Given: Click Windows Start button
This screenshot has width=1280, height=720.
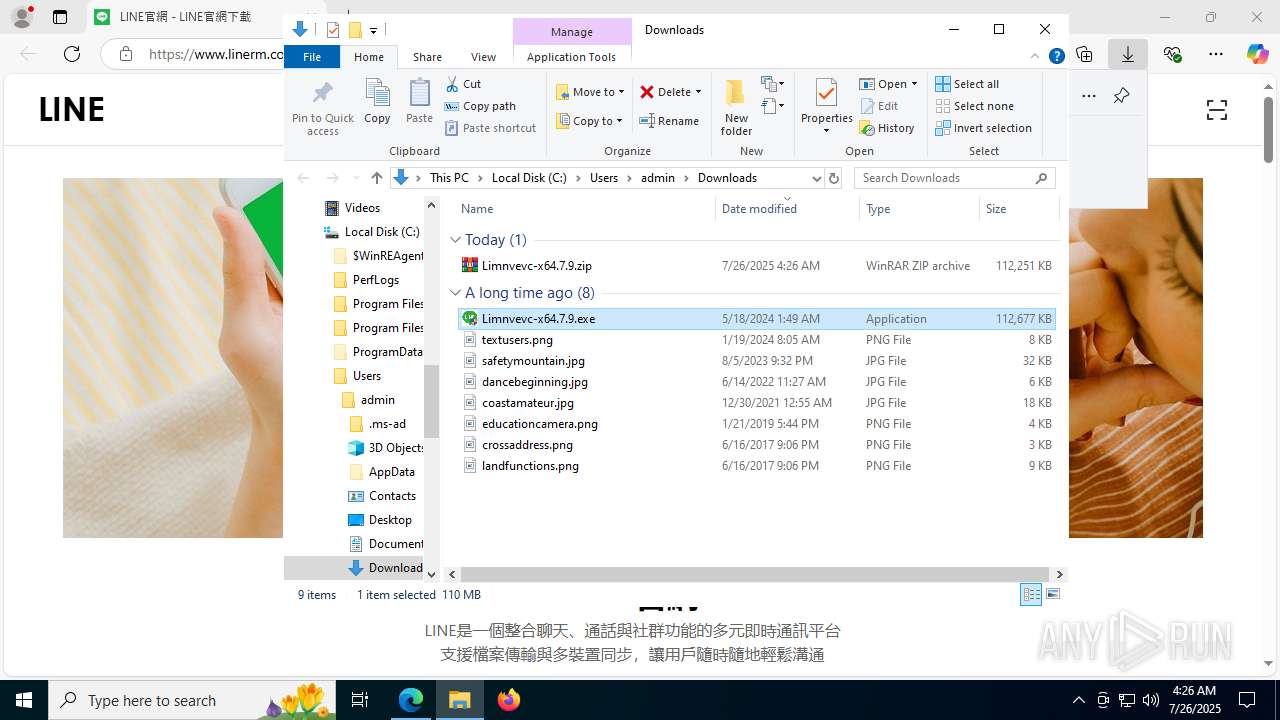Looking at the screenshot, I should 24,700.
